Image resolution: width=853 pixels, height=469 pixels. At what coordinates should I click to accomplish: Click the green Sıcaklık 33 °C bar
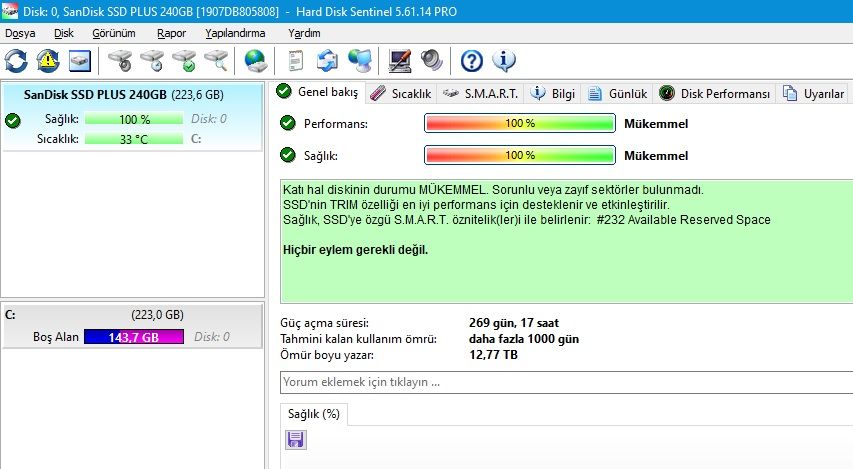tap(134, 139)
